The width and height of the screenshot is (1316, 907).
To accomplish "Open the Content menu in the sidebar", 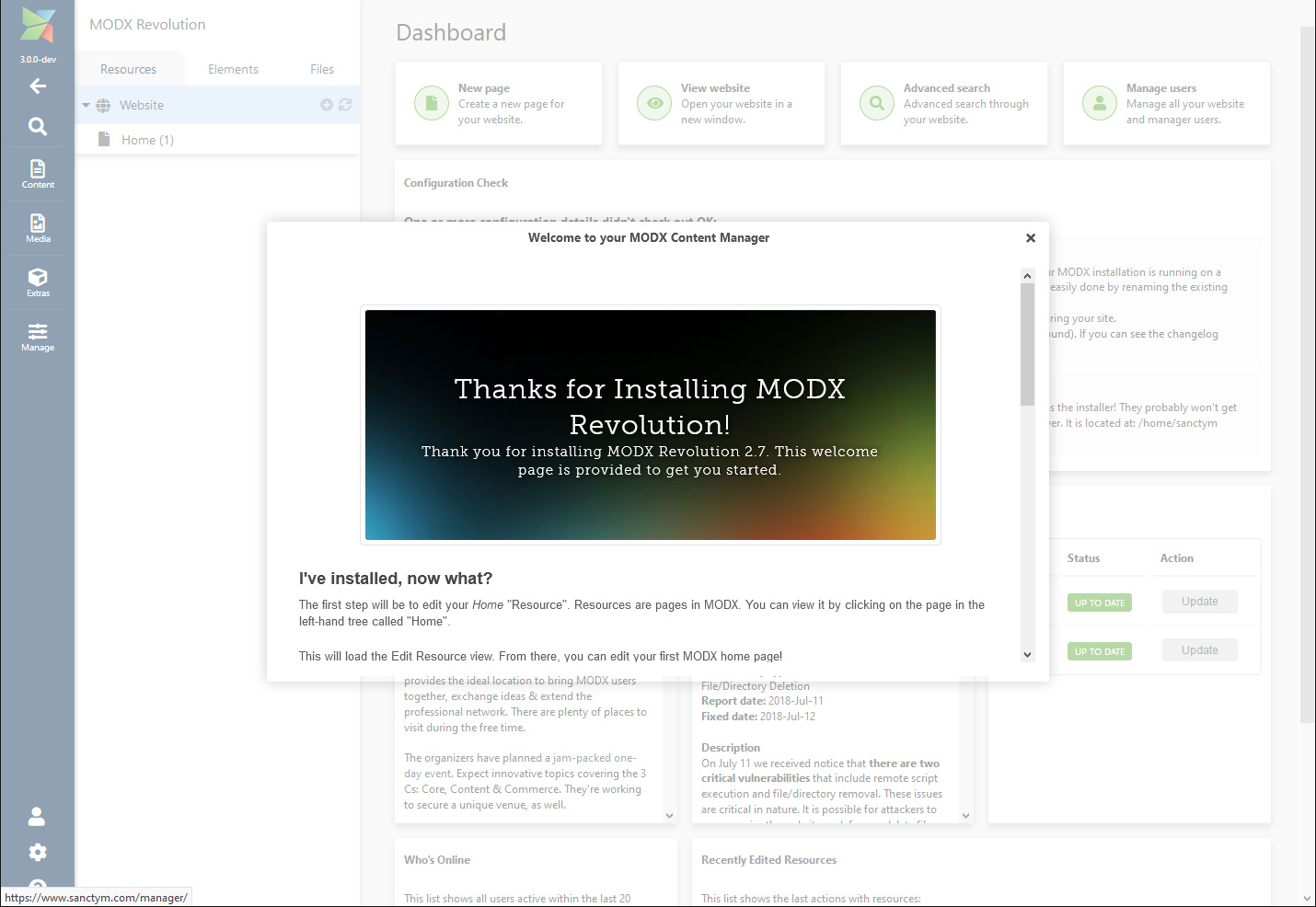I will 38,174.
